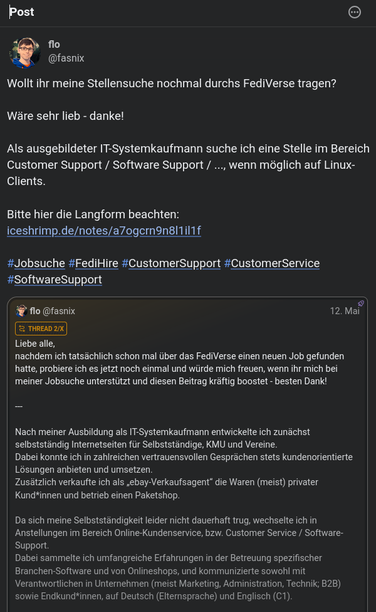Image resolution: width=376 pixels, height=612 pixels.
Task: Click the purple link icon on quoted post
Action: [x=361, y=303]
